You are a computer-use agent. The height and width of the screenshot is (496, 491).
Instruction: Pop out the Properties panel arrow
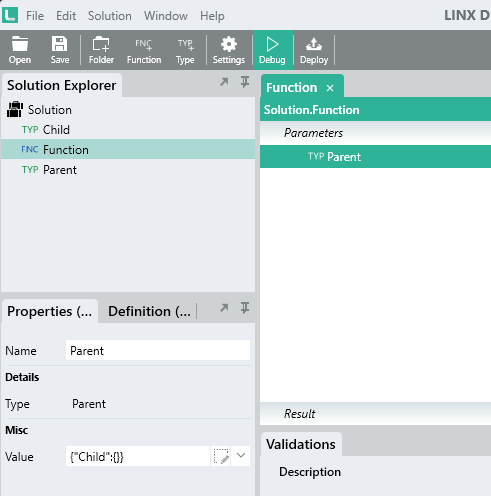[224, 308]
